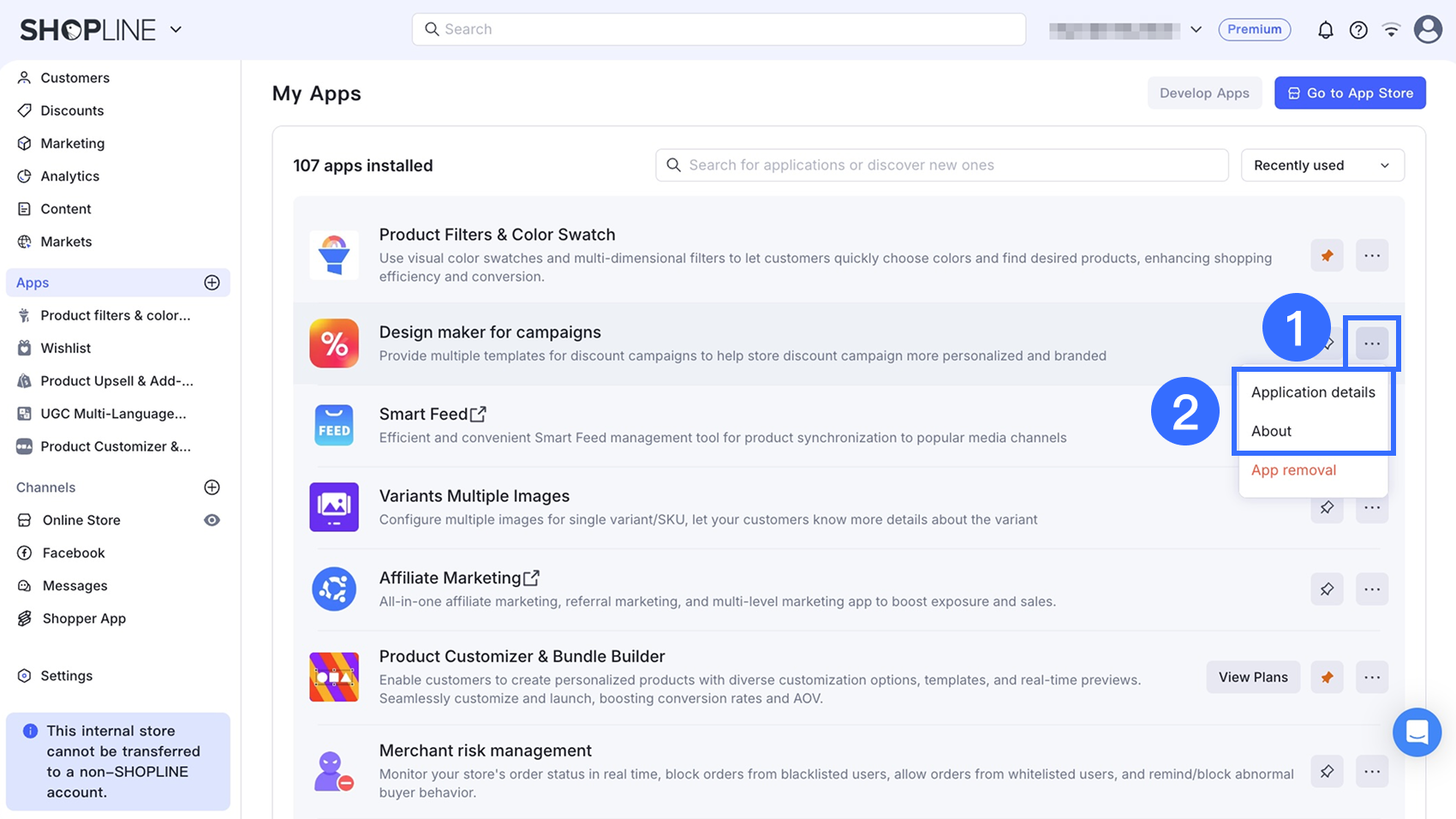Click the Develop Apps button
This screenshot has width=1456, height=819.
[x=1204, y=93]
